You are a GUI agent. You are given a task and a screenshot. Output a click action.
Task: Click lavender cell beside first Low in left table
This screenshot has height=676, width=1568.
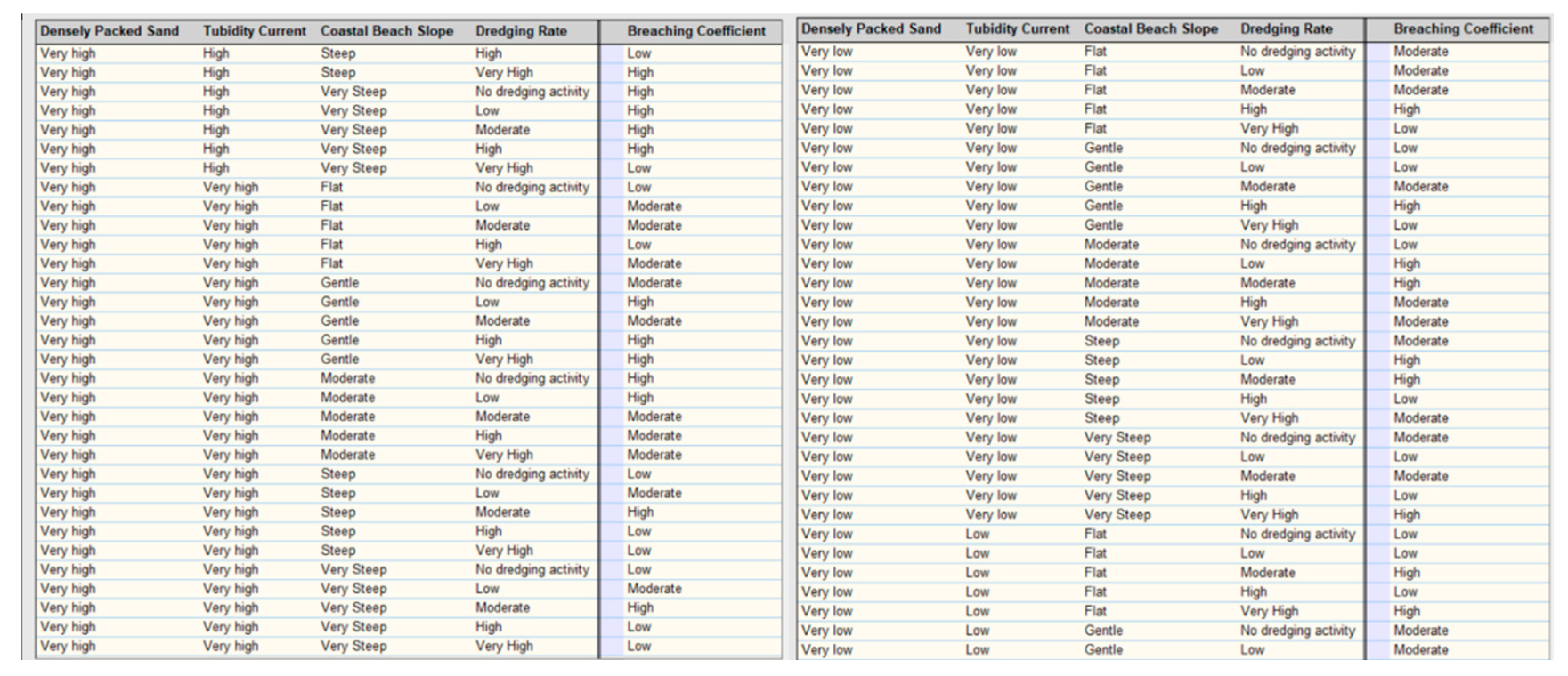point(612,53)
